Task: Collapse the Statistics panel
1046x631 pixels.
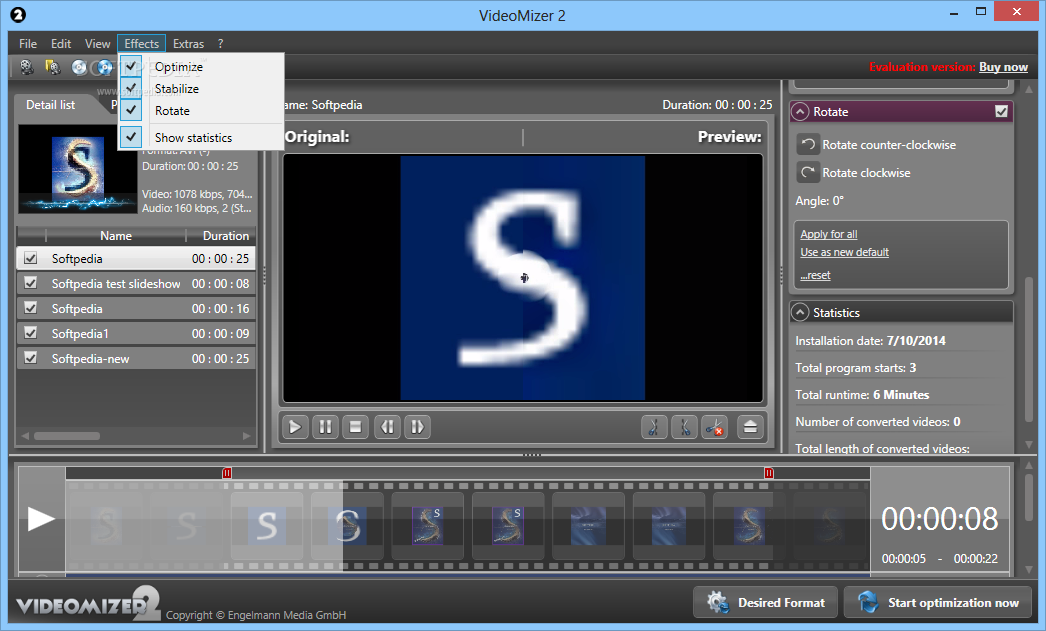Action: pyautogui.click(x=800, y=312)
